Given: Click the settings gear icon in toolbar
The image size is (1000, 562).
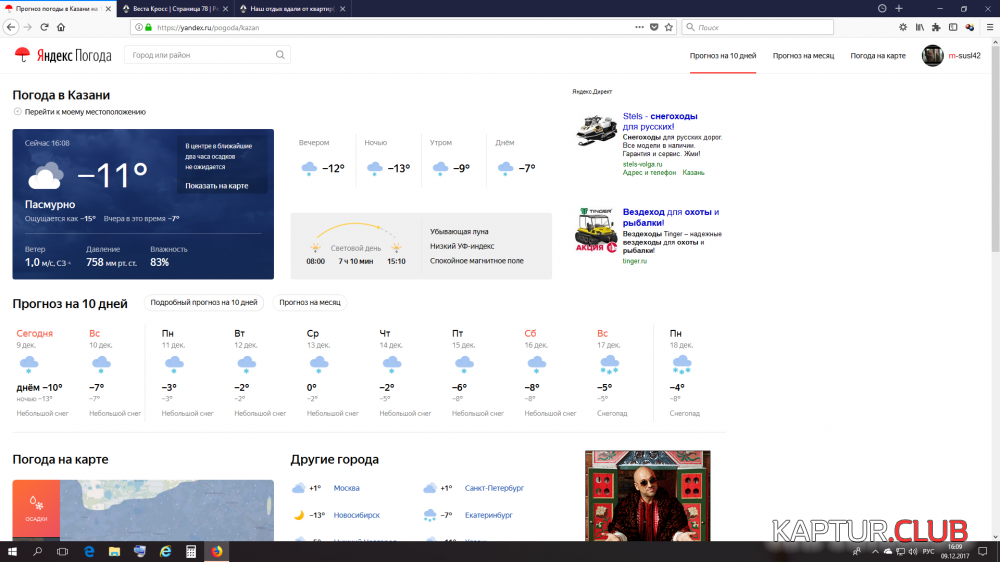Looking at the screenshot, I should pyautogui.click(x=902, y=27).
